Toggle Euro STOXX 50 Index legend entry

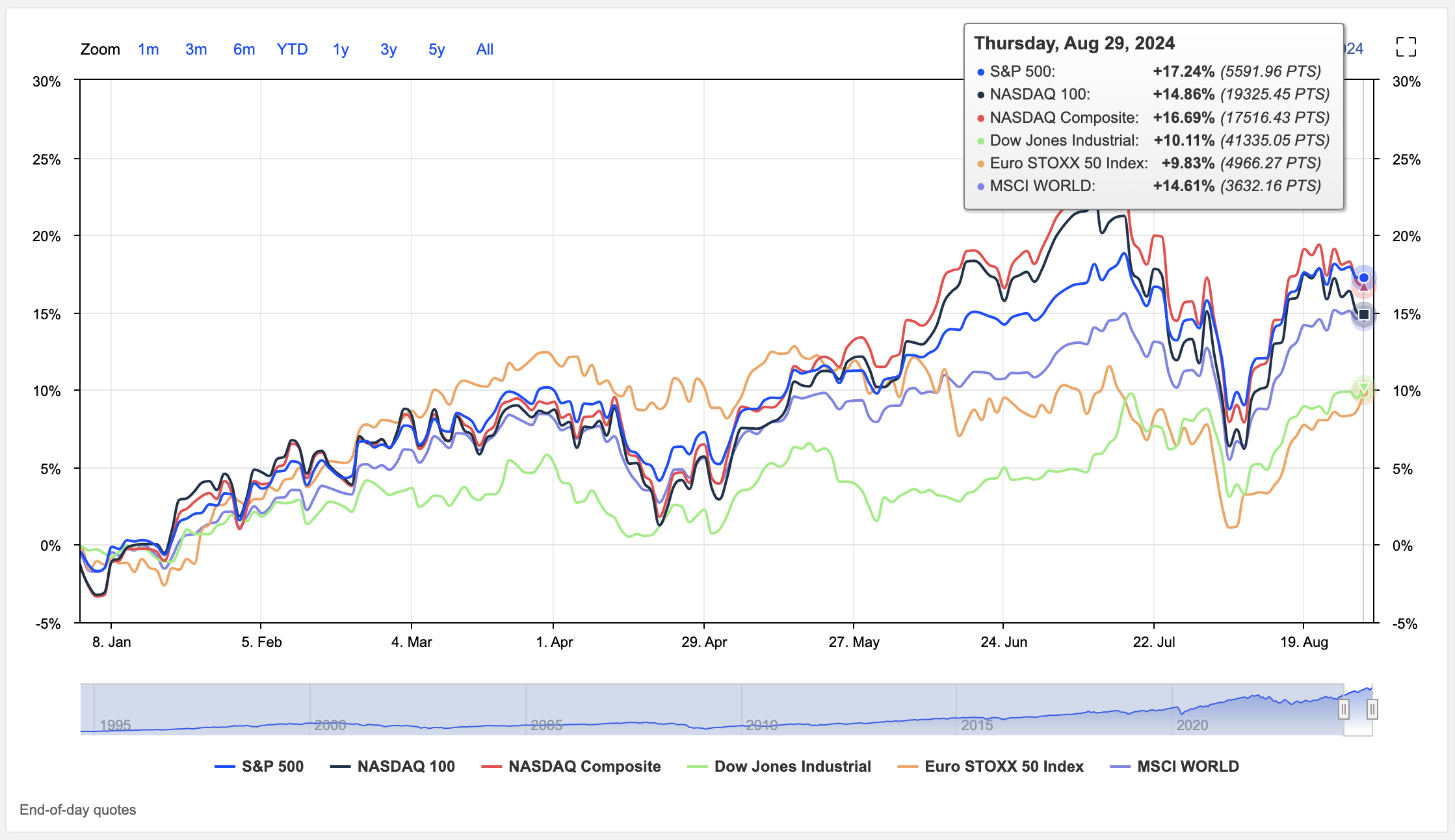click(x=990, y=767)
